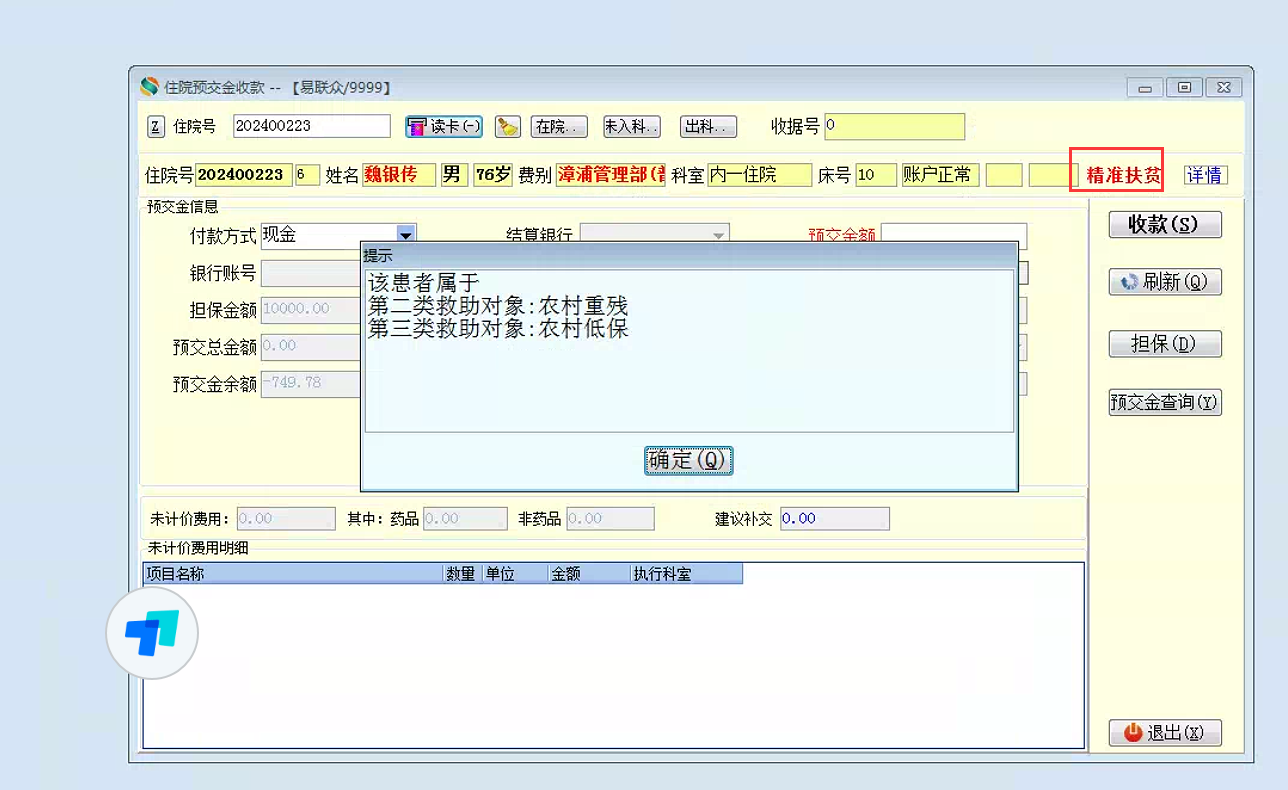Click the 收据号 receipt number field

pyautogui.click(x=895, y=126)
